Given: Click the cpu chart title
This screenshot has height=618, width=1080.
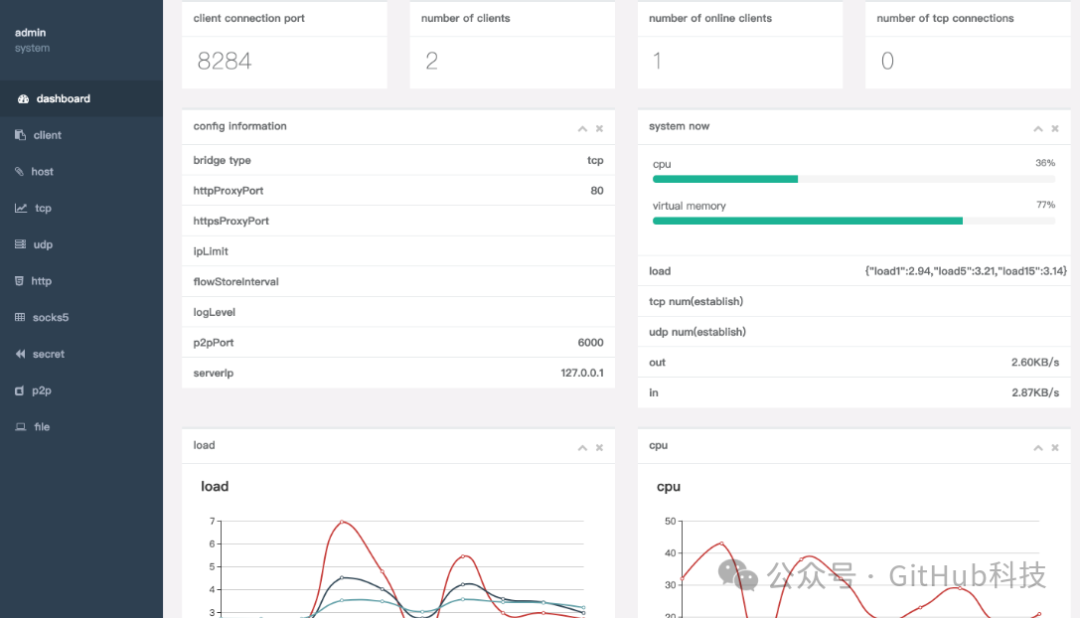Looking at the screenshot, I should [x=668, y=486].
